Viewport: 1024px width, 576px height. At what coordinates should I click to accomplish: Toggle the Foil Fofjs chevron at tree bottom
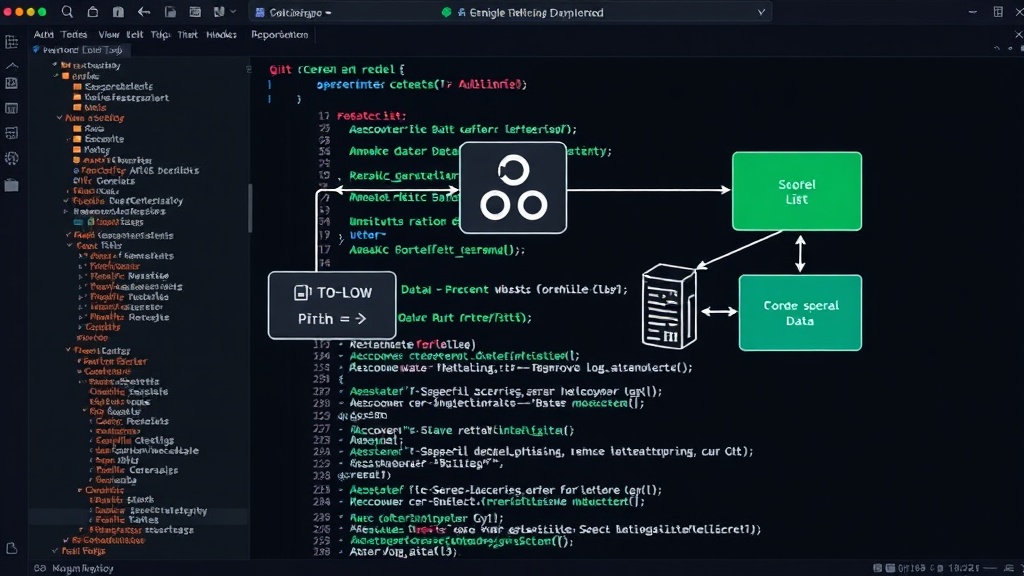(x=55, y=551)
